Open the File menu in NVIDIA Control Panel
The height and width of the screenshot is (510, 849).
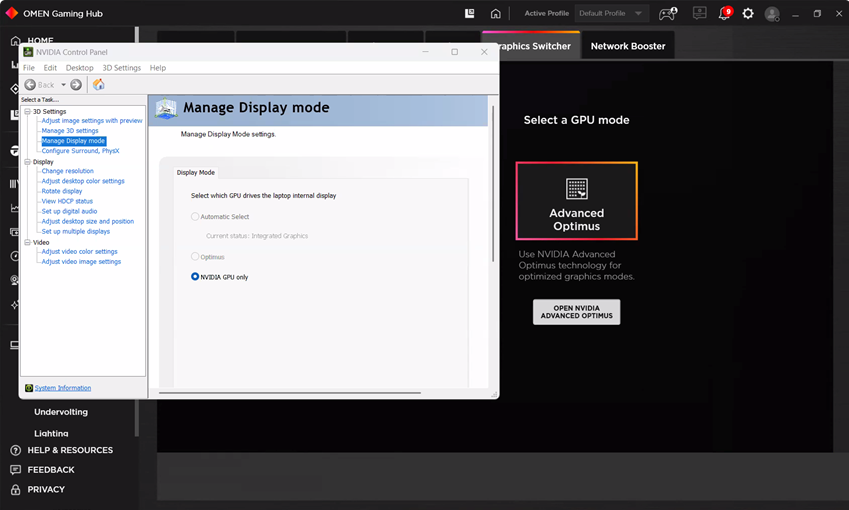(29, 68)
